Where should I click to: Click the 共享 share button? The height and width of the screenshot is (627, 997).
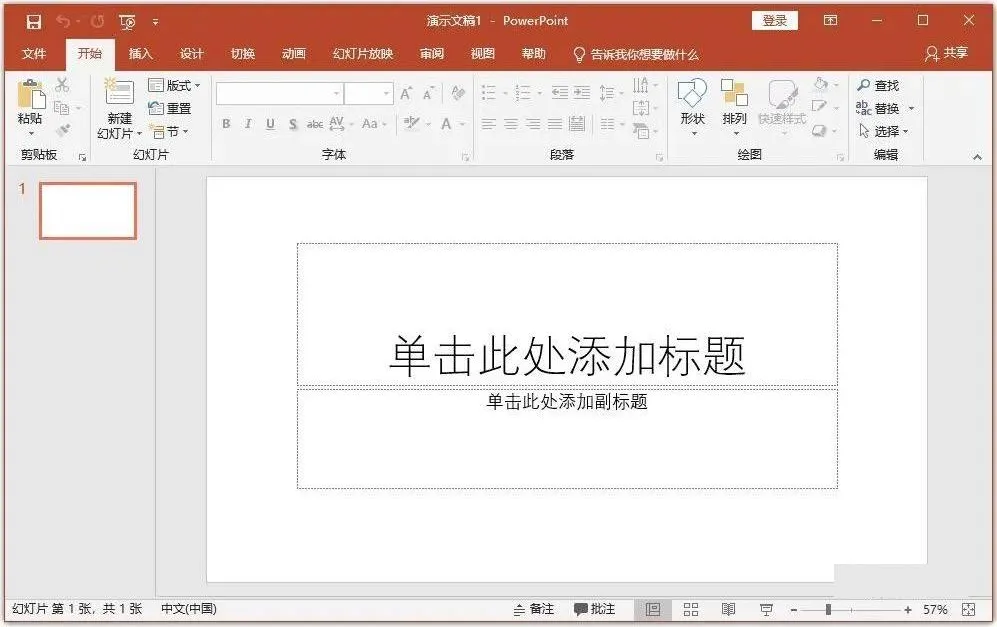click(946, 53)
